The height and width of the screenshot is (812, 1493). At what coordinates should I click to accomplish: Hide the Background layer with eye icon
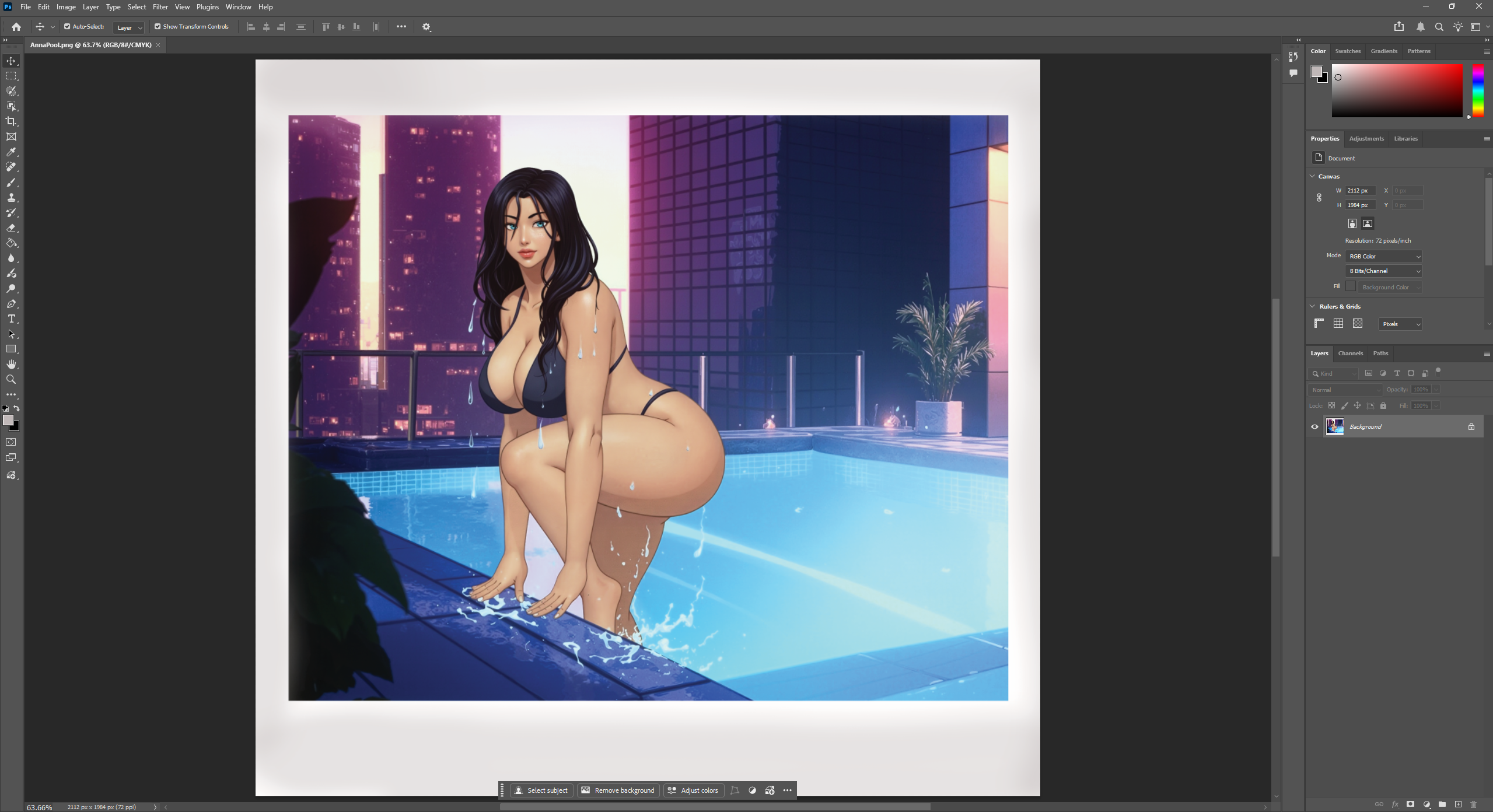(x=1314, y=427)
